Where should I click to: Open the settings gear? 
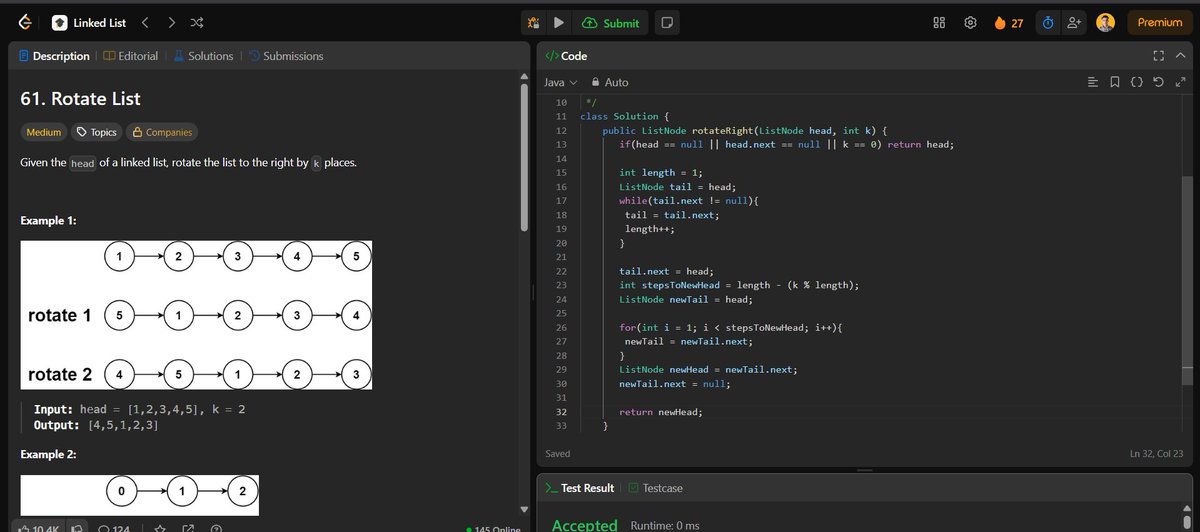tap(970, 22)
